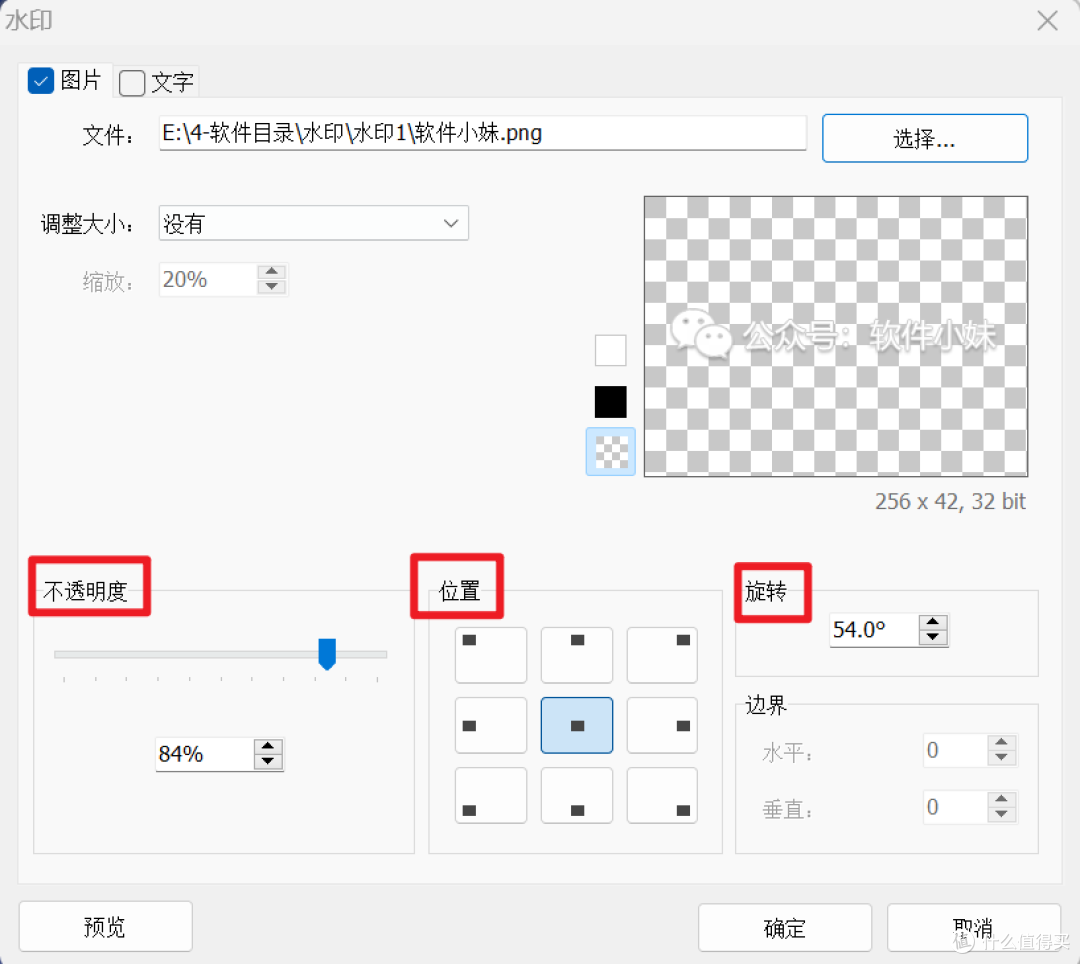Increase 水平 border value
1080x964 pixels.
1001,742
